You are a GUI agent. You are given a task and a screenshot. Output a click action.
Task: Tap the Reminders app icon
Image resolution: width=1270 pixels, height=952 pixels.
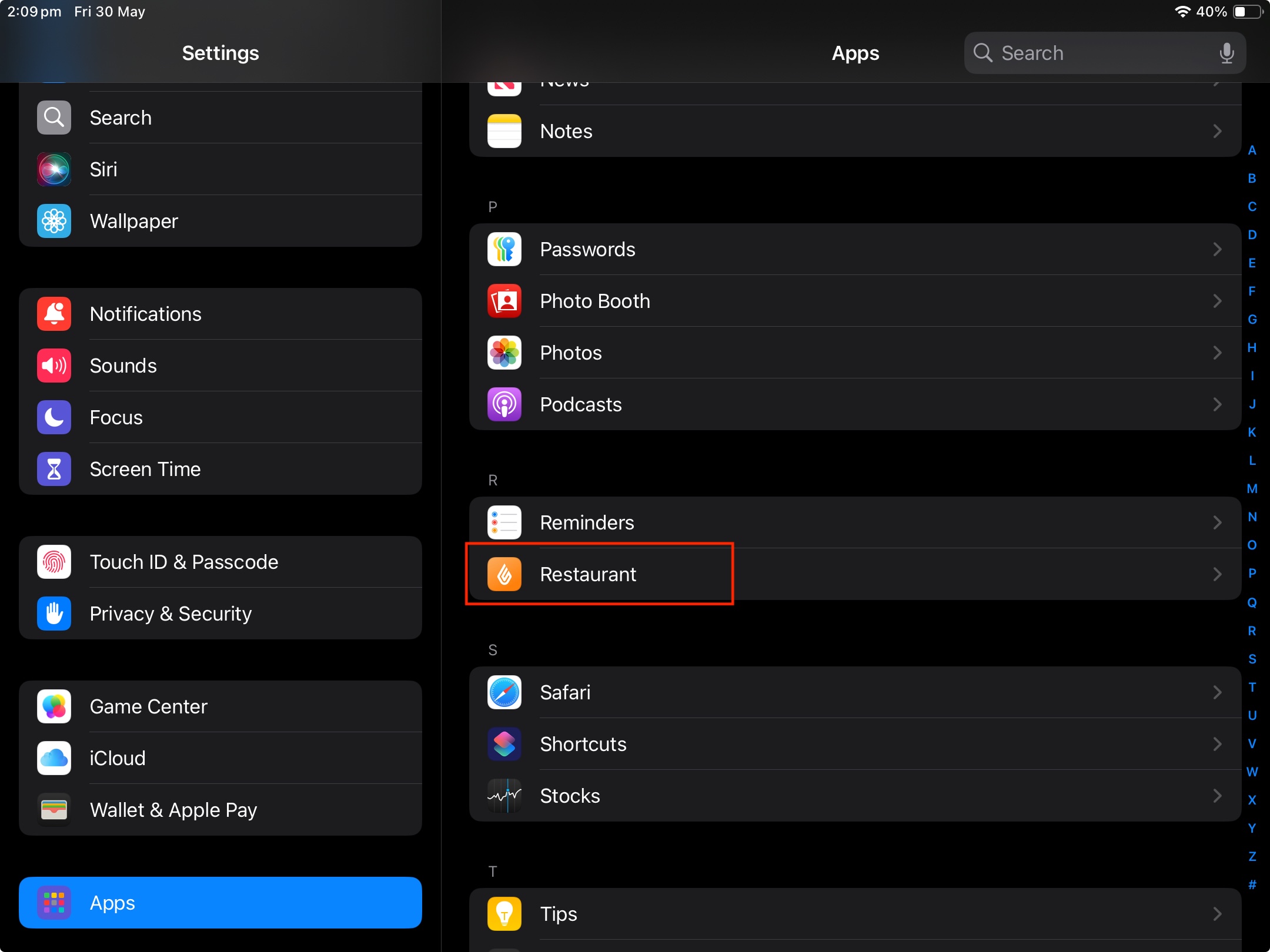pos(504,522)
